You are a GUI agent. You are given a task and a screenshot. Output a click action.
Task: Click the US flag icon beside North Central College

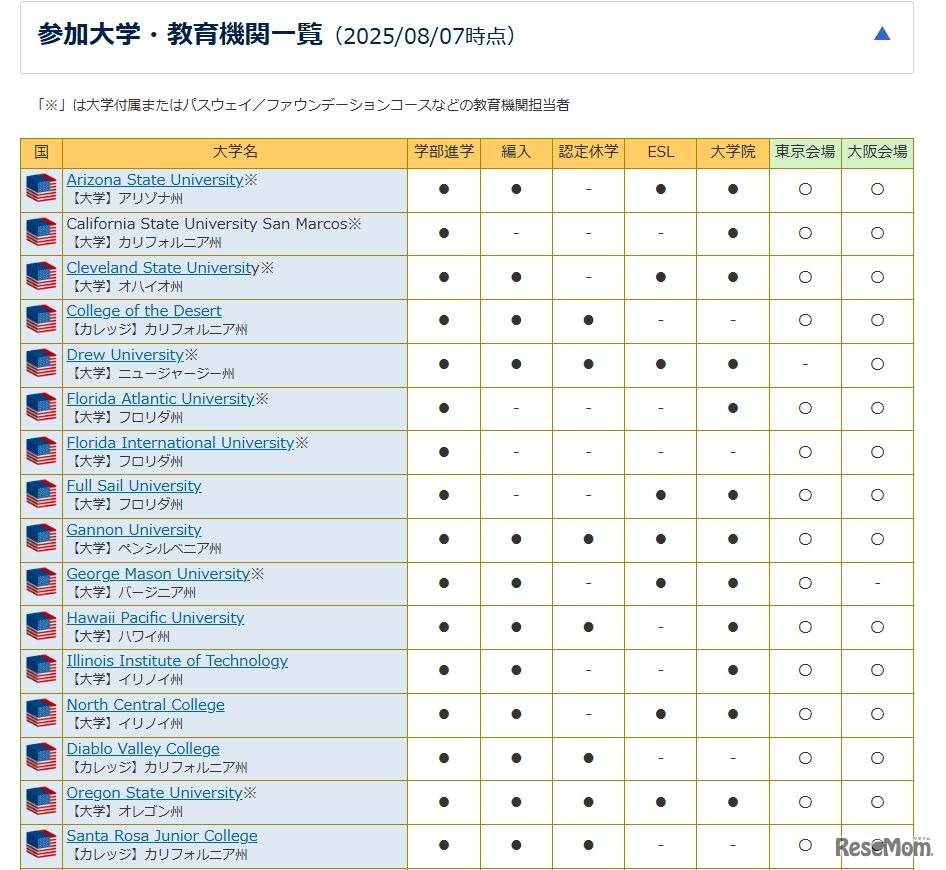41,714
